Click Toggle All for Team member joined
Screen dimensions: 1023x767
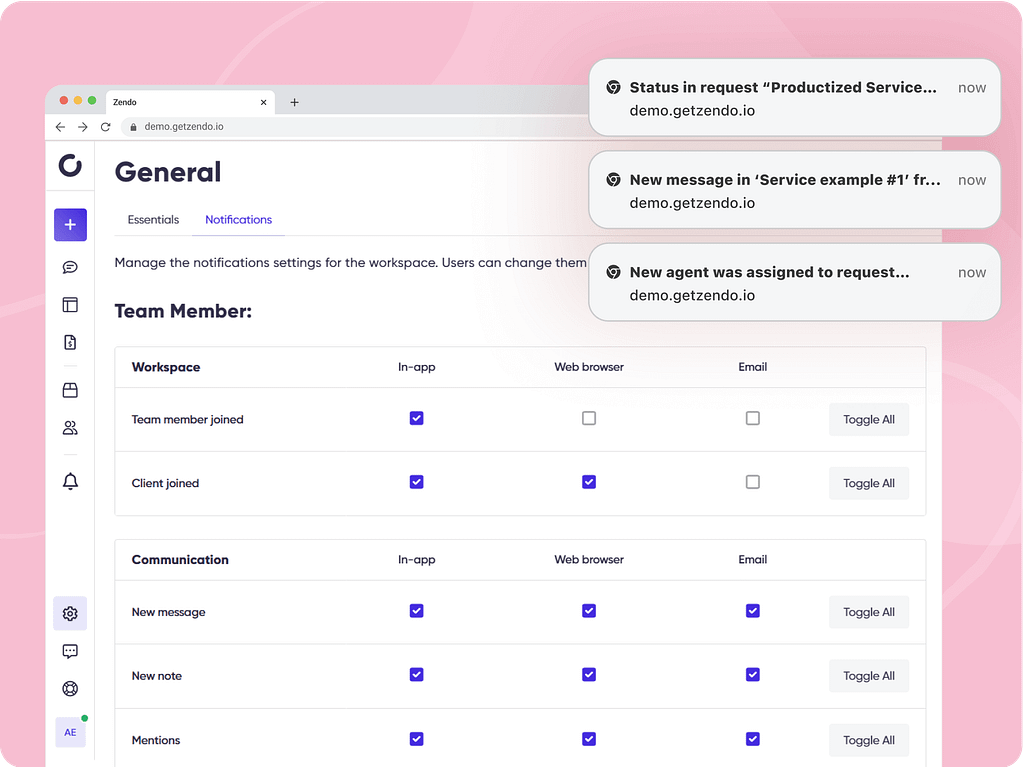click(869, 419)
